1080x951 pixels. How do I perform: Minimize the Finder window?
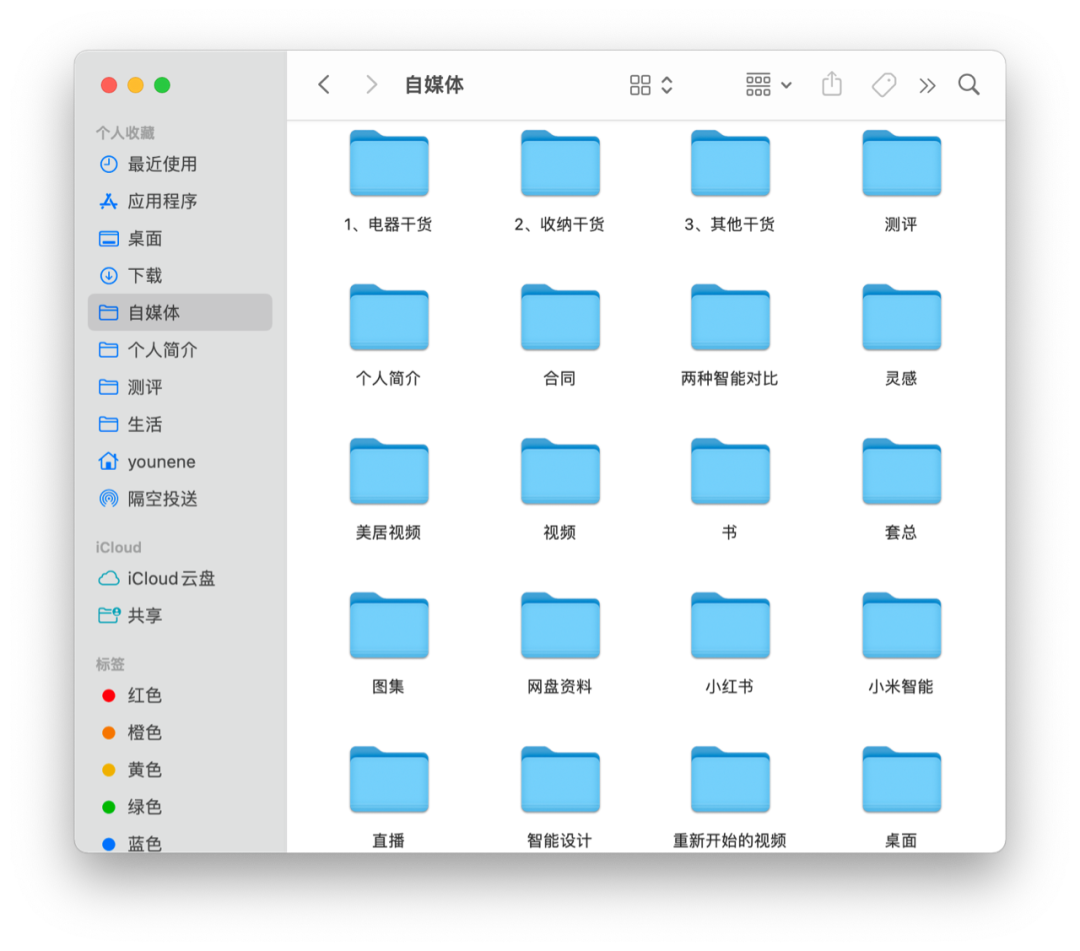coord(136,85)
